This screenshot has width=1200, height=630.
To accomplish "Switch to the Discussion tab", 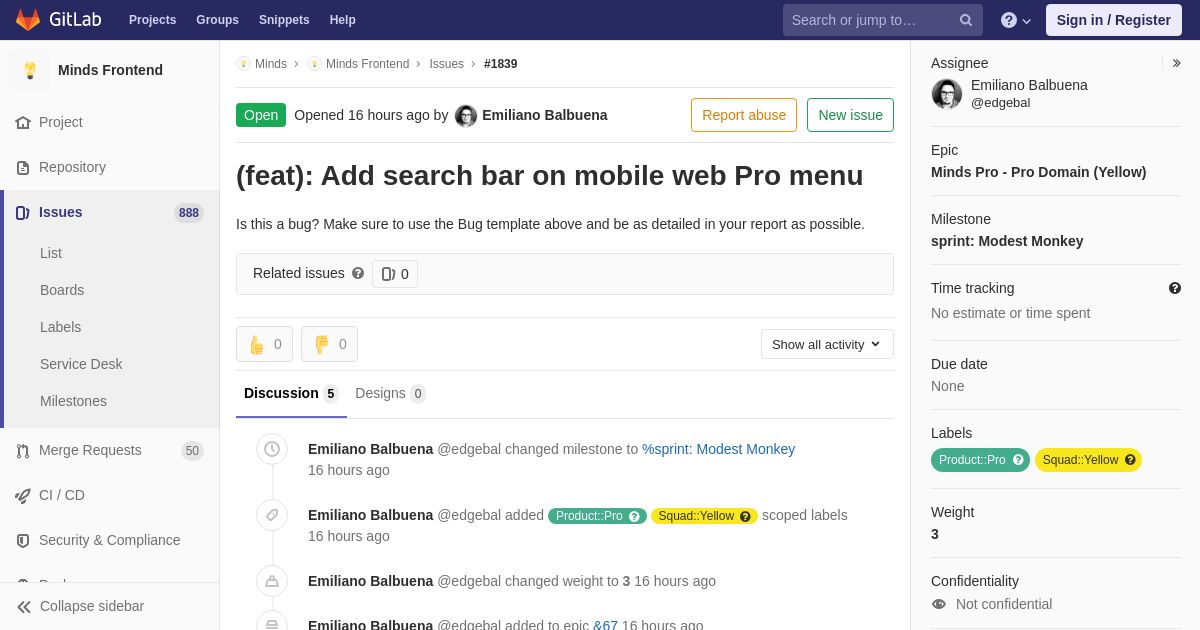I will (291, 393).
